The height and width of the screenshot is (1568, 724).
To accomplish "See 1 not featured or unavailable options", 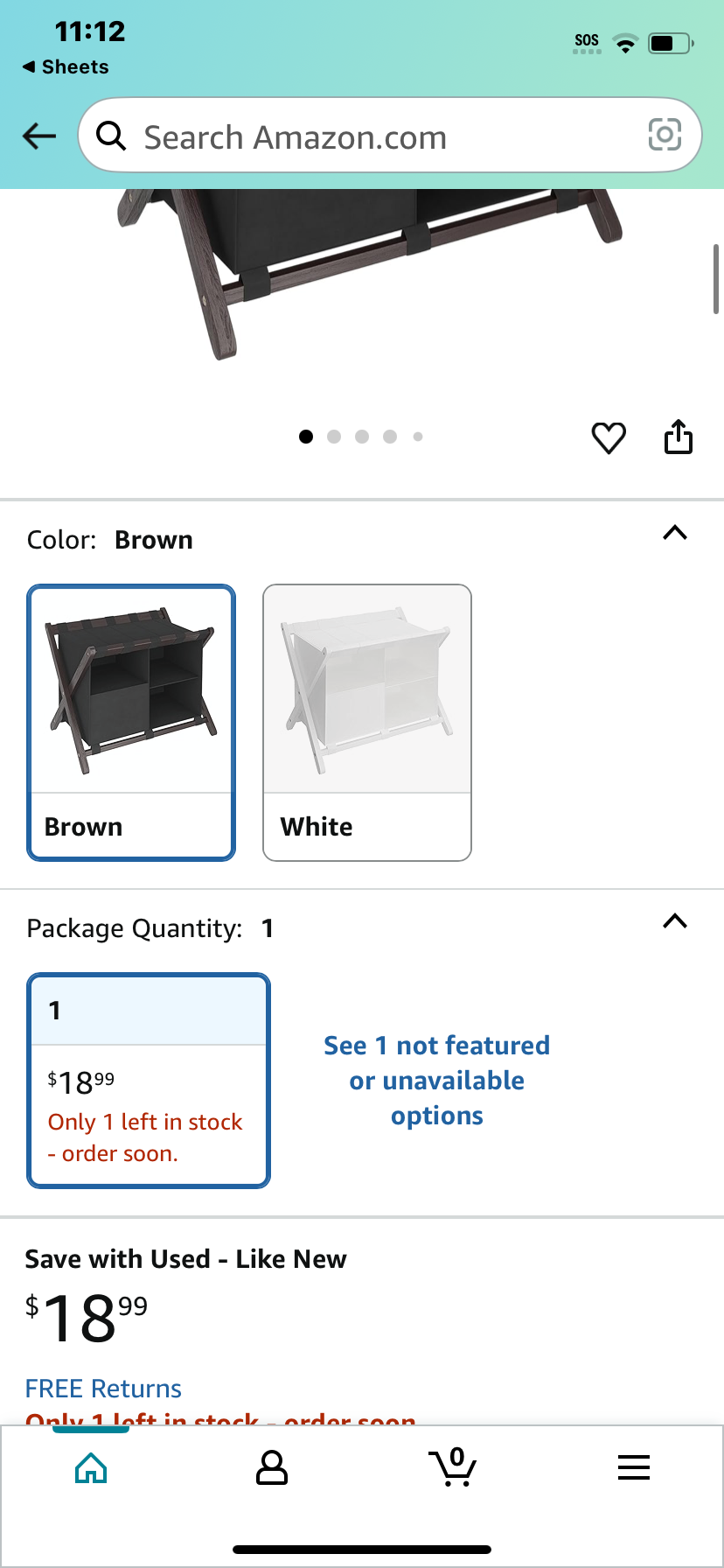I will coord(437,1081).
